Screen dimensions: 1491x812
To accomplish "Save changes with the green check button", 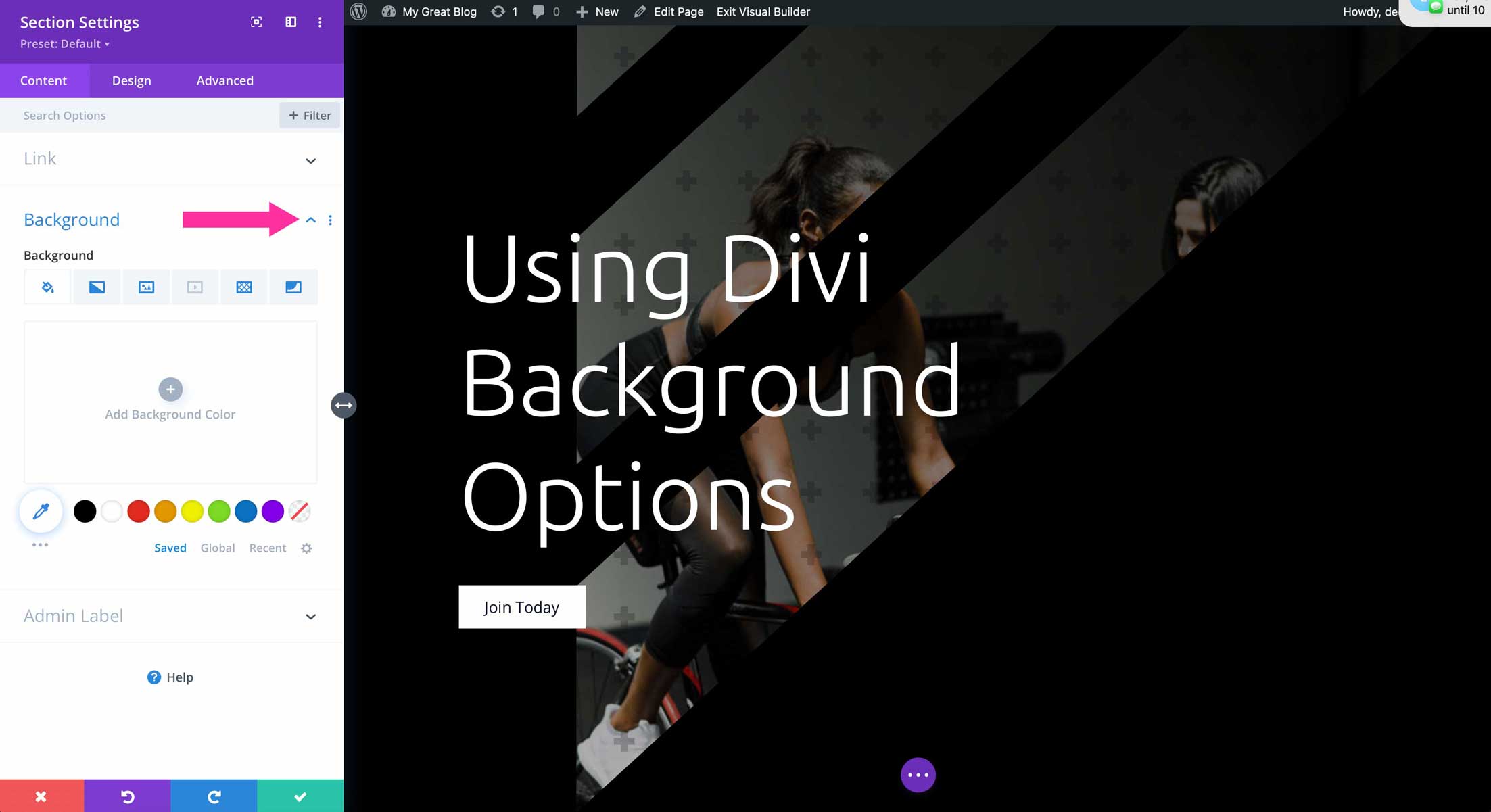I will 300,795.
